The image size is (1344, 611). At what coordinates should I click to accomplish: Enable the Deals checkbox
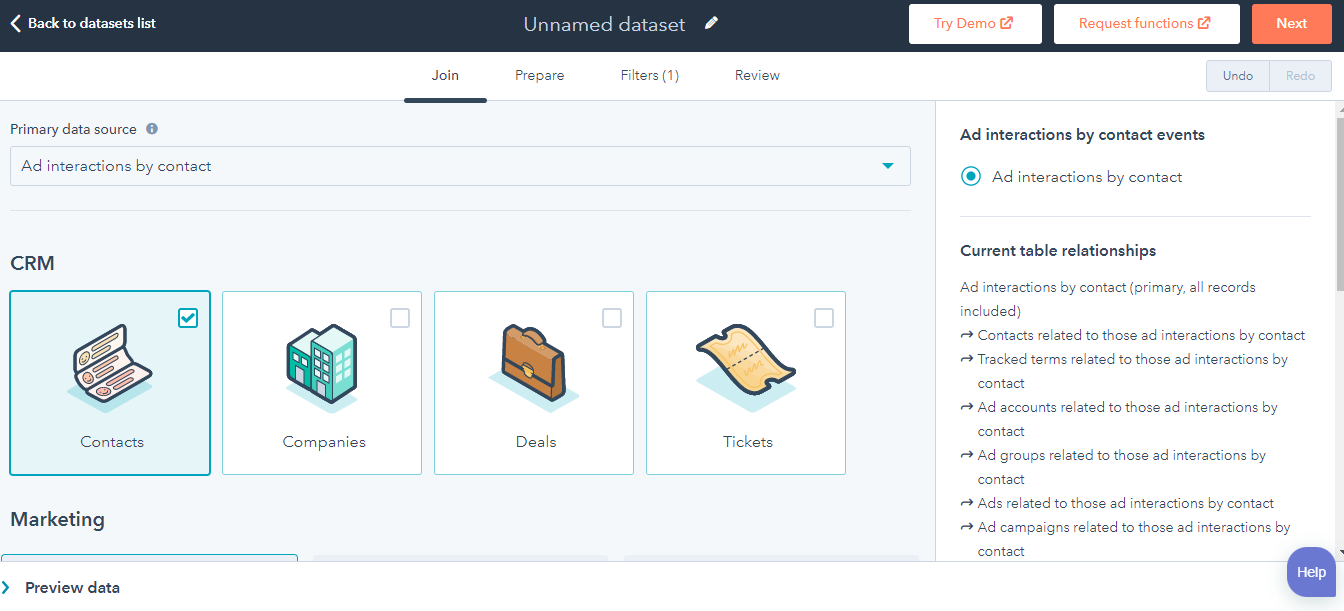click(x=612, y=318)
